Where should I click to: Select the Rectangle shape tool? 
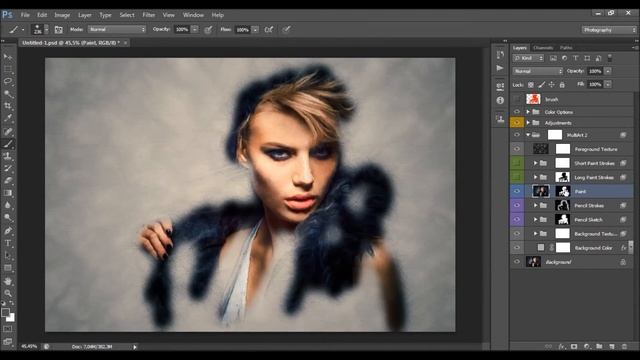click(x=8, y=268)
